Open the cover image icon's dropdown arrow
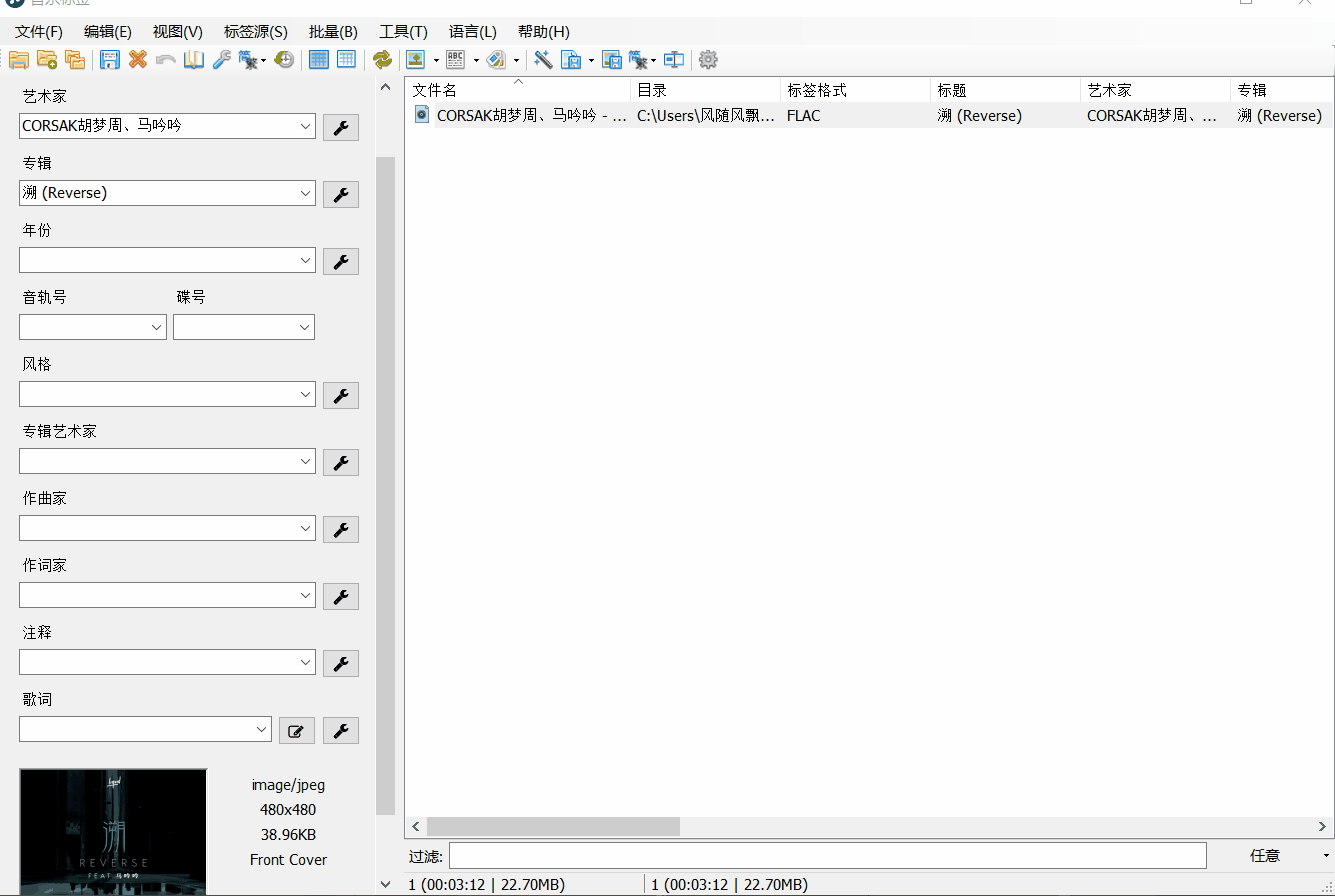Viewport: 1335px width, 896px height. pos(436,61)
